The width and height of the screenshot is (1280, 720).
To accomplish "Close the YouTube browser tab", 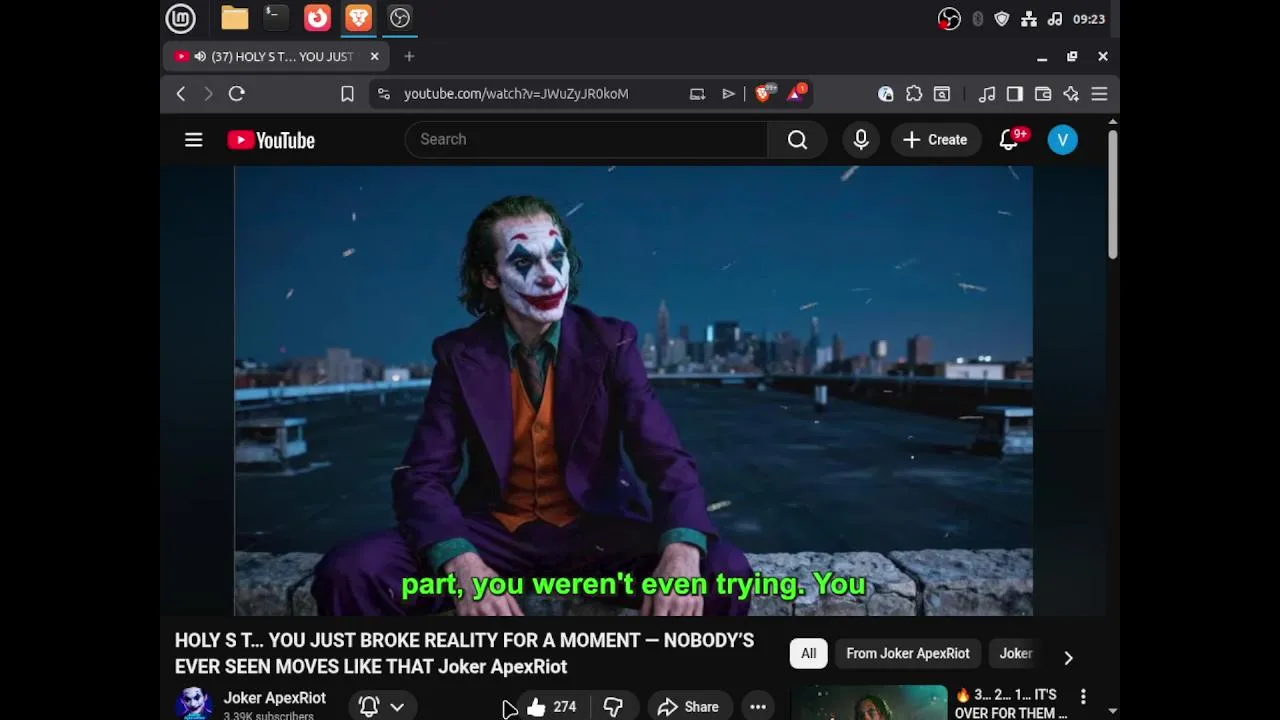I will pyautogui.click(x=374, y=57).
